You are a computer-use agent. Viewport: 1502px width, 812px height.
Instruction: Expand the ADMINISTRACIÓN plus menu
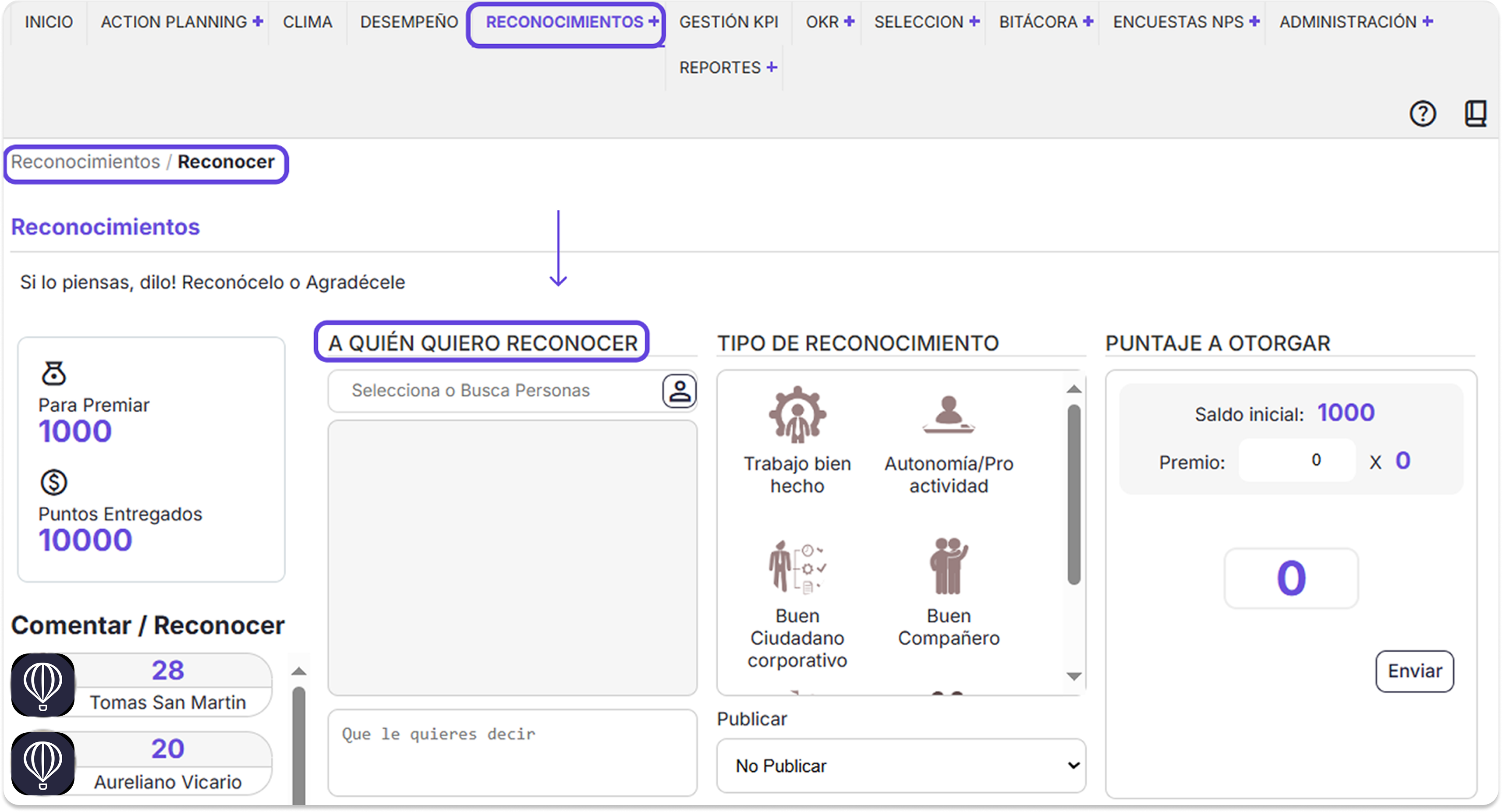coord(1354,21)
